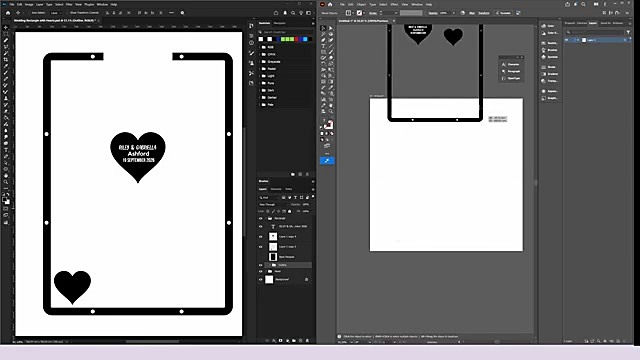Switch to Paths tab in Photoshop
Screen dimensions: 640x360
pyautogui.click(x=289, y=189)
